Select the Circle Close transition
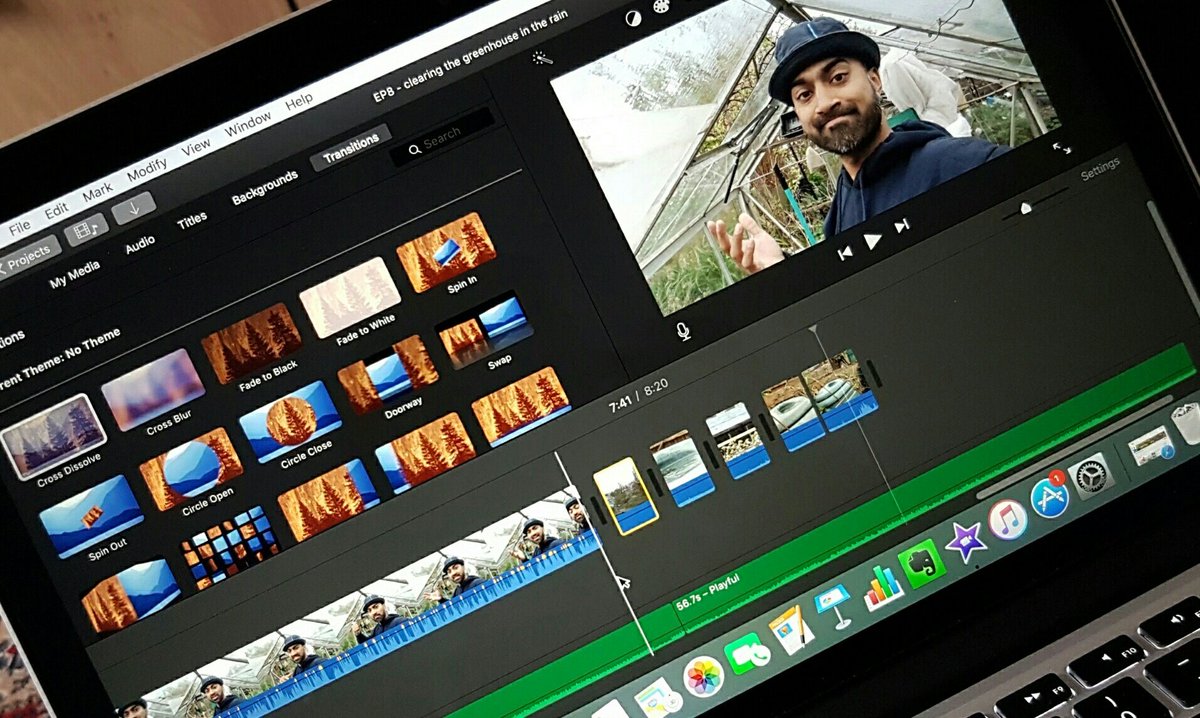The image size is (1200, 718). (290, 420)
